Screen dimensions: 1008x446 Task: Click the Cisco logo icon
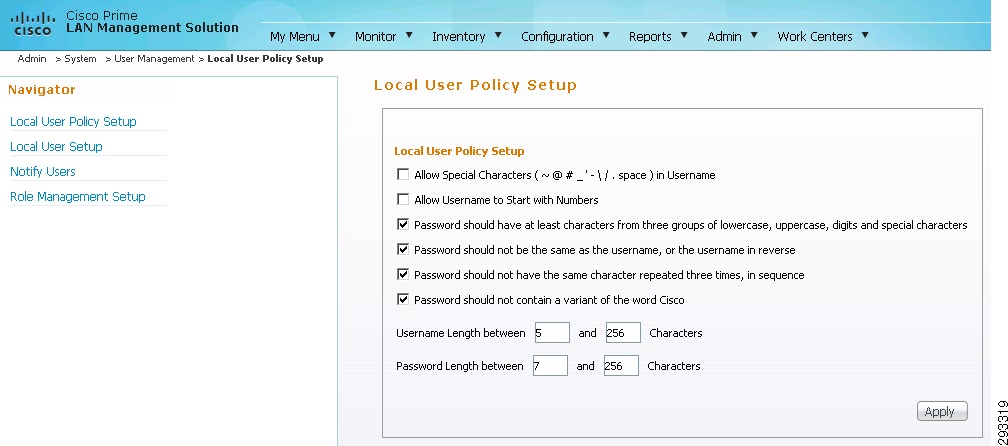(32, 24)
